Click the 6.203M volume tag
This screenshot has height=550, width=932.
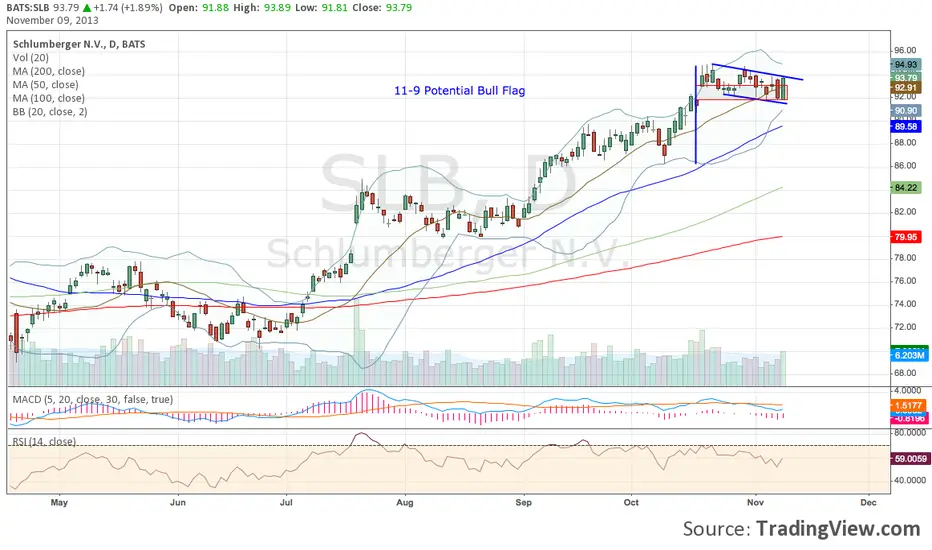pos(909,355)
